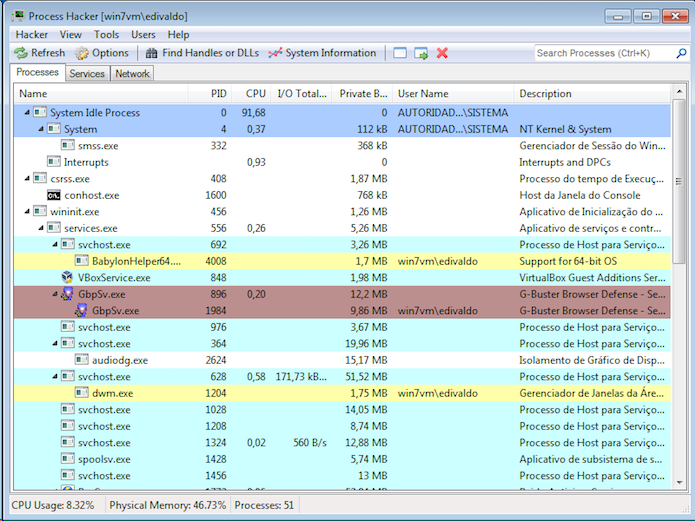Open the Tools menu
695x521 pixels.
pos(106,35)
